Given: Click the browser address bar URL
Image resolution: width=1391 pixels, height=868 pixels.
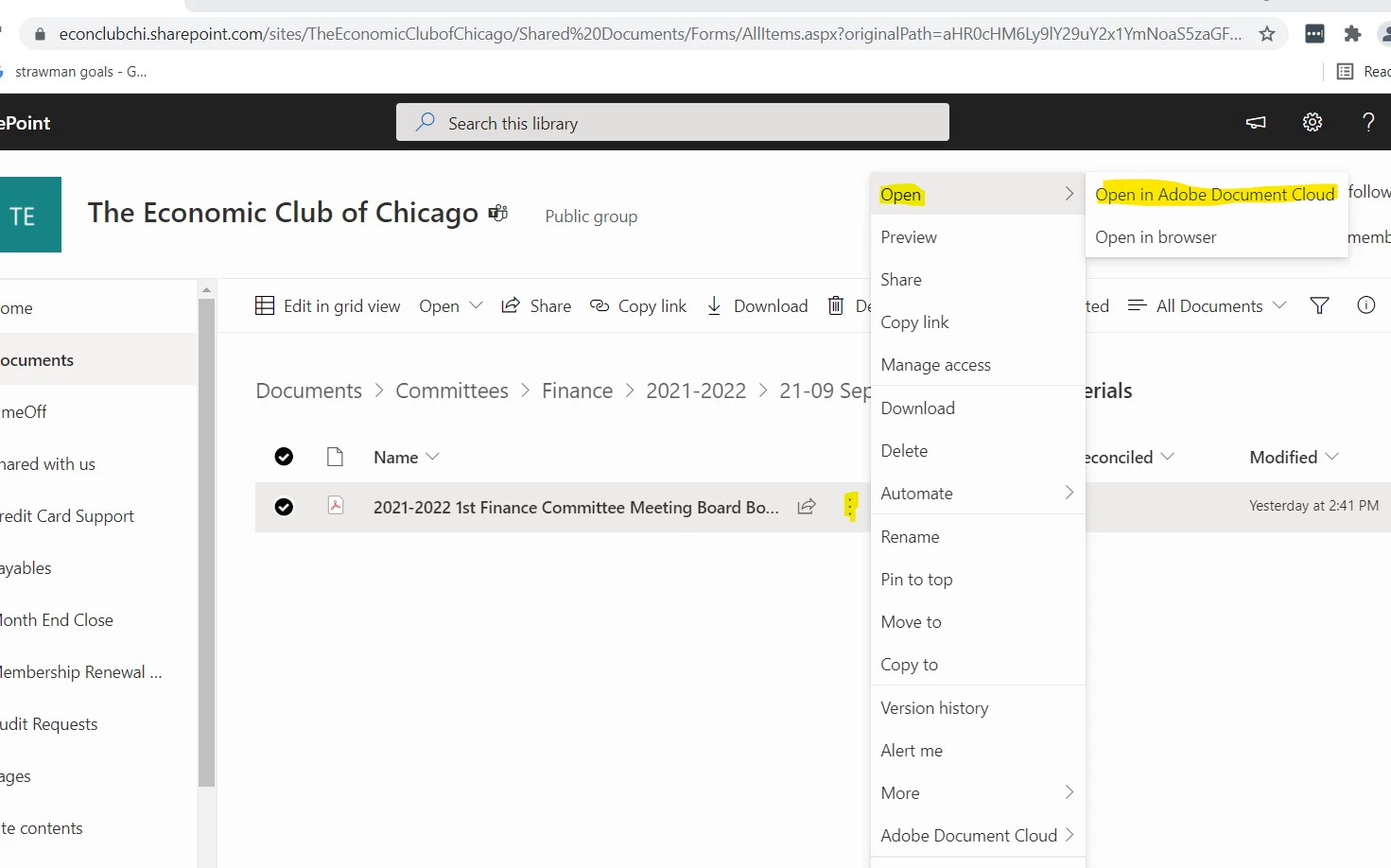Looking at the screenshot, I should (650, 34).
